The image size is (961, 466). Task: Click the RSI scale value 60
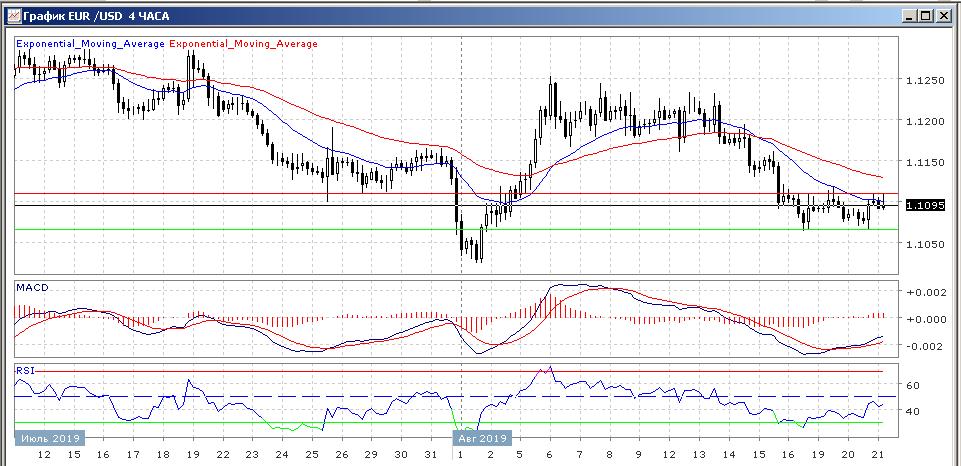point(912,384)
